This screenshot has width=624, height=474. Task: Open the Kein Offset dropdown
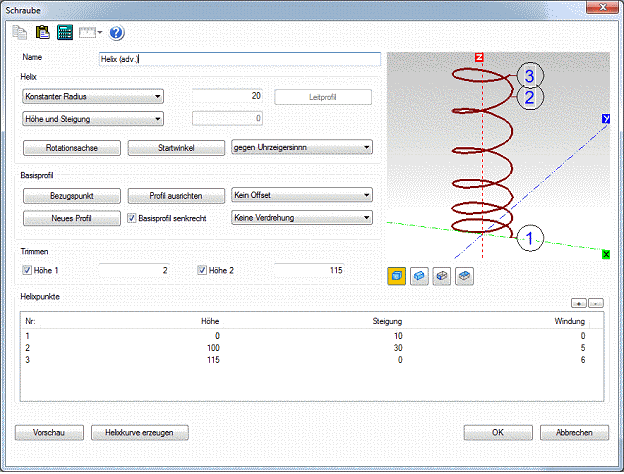pyautogui.click(x=302, y=195)
